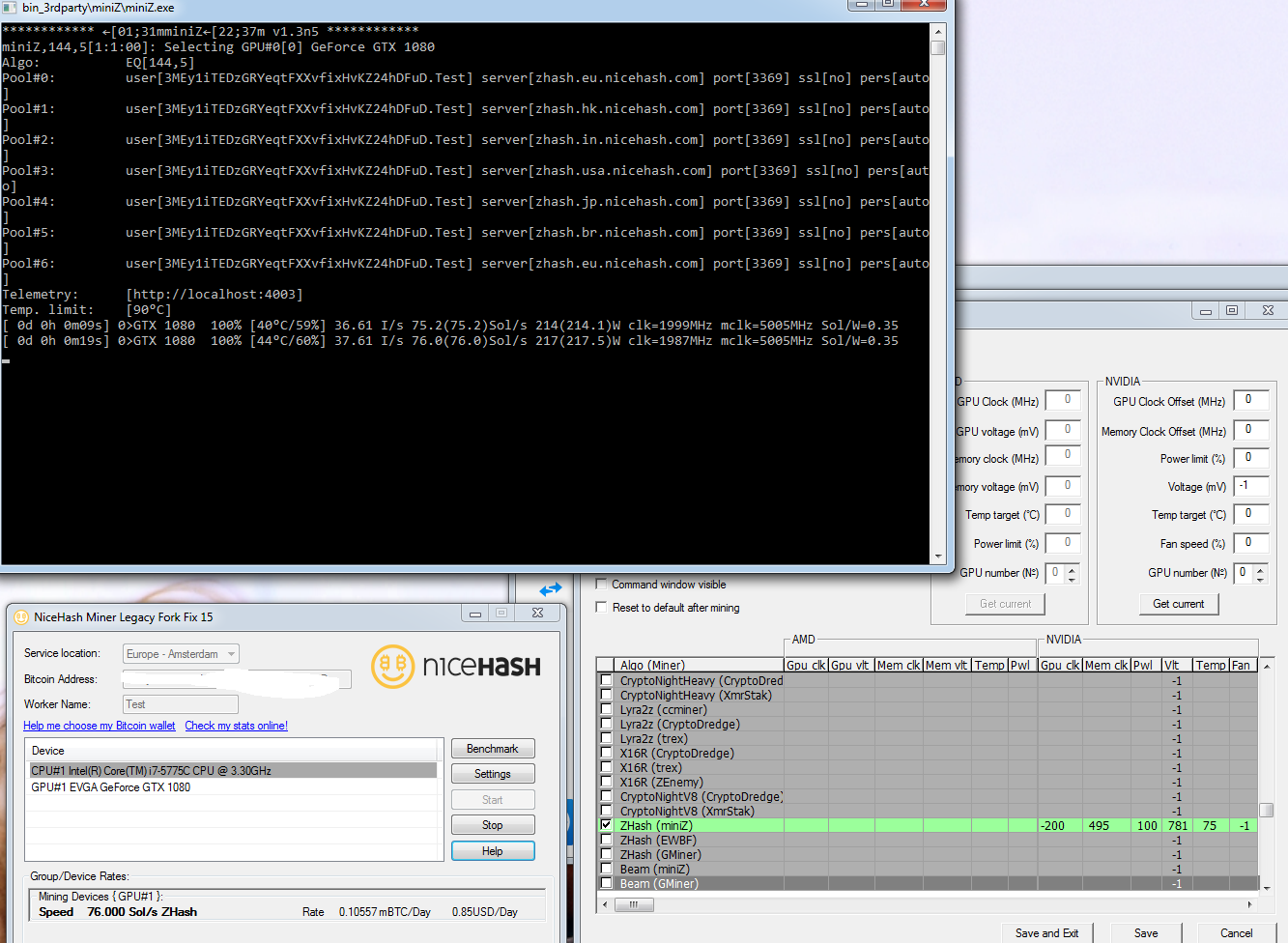This screenshot has width=1288, height=943.
Task: Click the Save button in settings window
Action: pyautogui.click(x=1146, y=932)
